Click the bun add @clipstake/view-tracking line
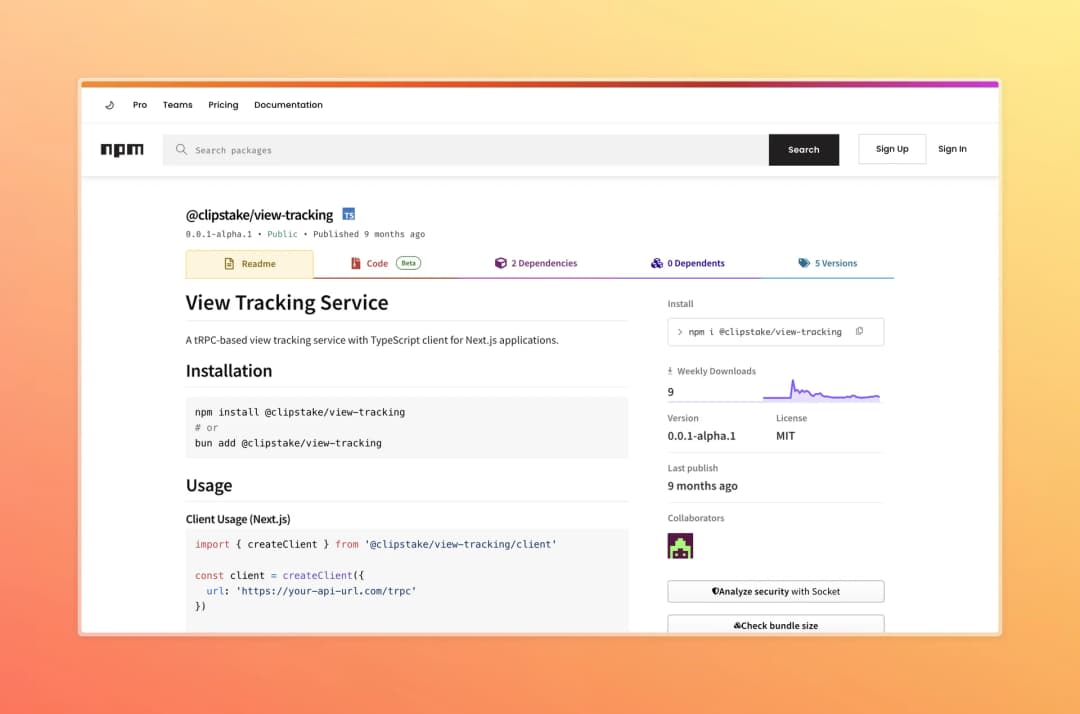 [x=288, y=443]
